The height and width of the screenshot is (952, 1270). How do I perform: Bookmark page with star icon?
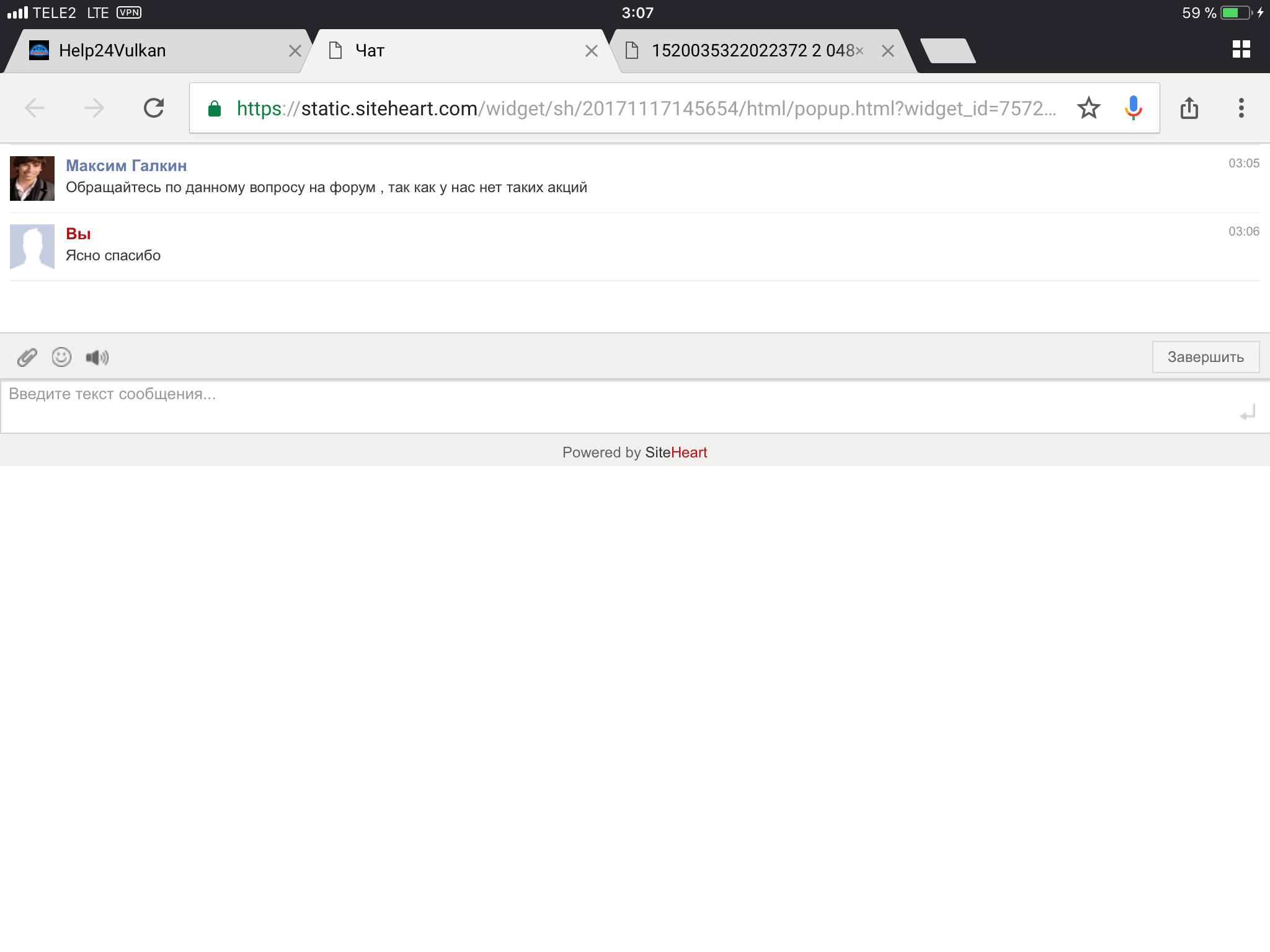(1088, 108)
